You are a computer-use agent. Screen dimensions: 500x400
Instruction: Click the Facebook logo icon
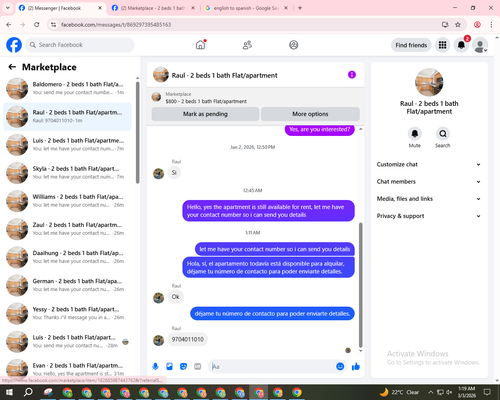pyautogui.click(x=14, y=45)
